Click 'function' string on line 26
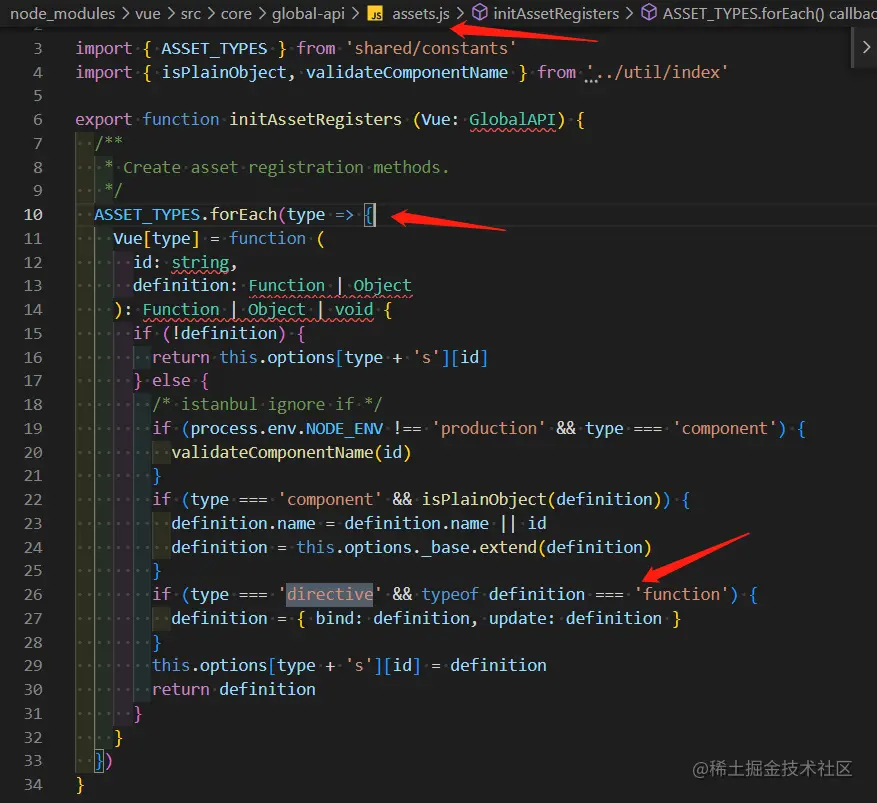 pyautogui.click(x=681, y=594)
